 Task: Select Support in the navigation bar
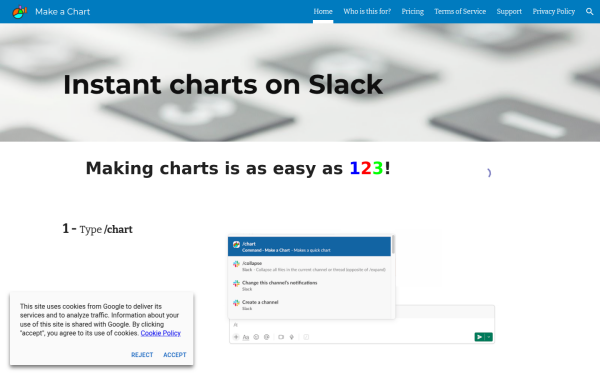pos(509,11)
